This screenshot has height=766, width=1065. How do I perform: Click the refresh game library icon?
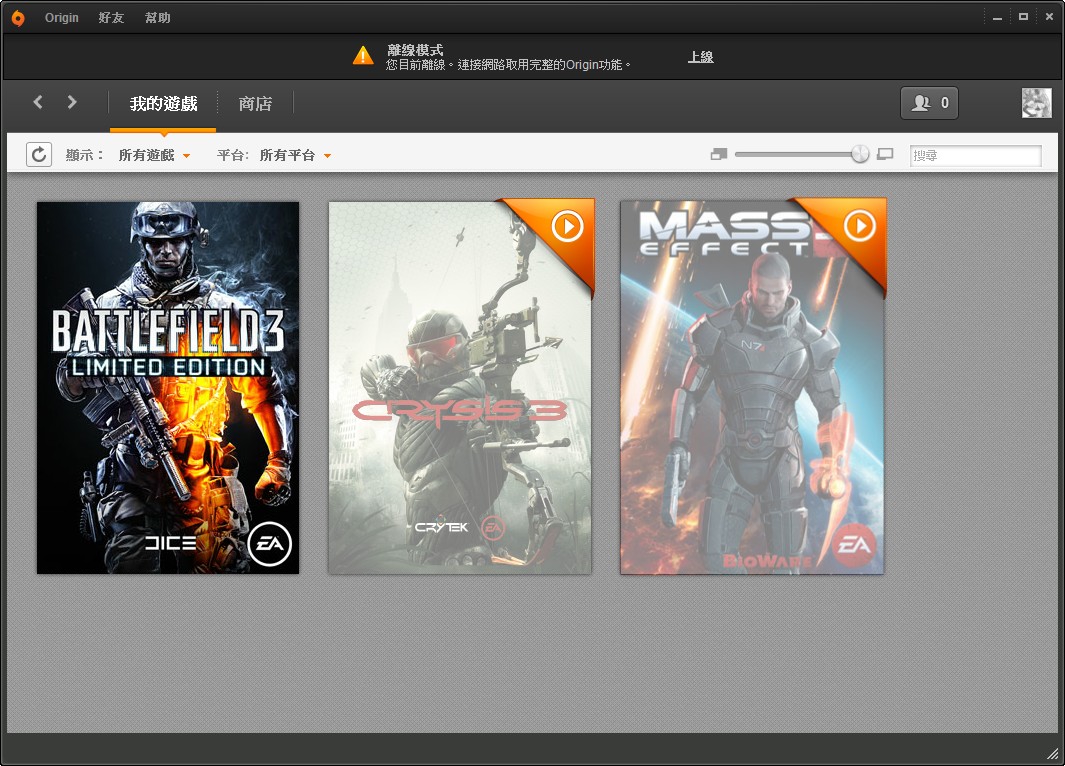click(x=39, y=154)
